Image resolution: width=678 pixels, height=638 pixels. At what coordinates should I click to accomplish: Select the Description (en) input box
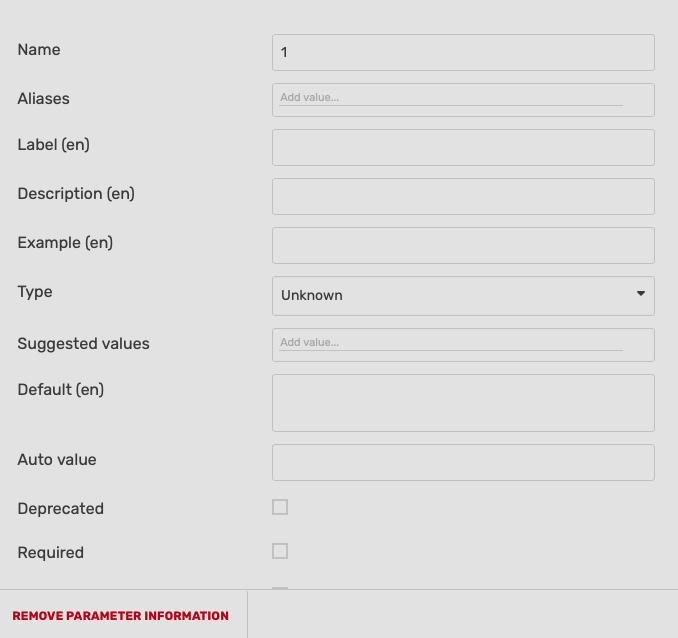pos(463,196)
